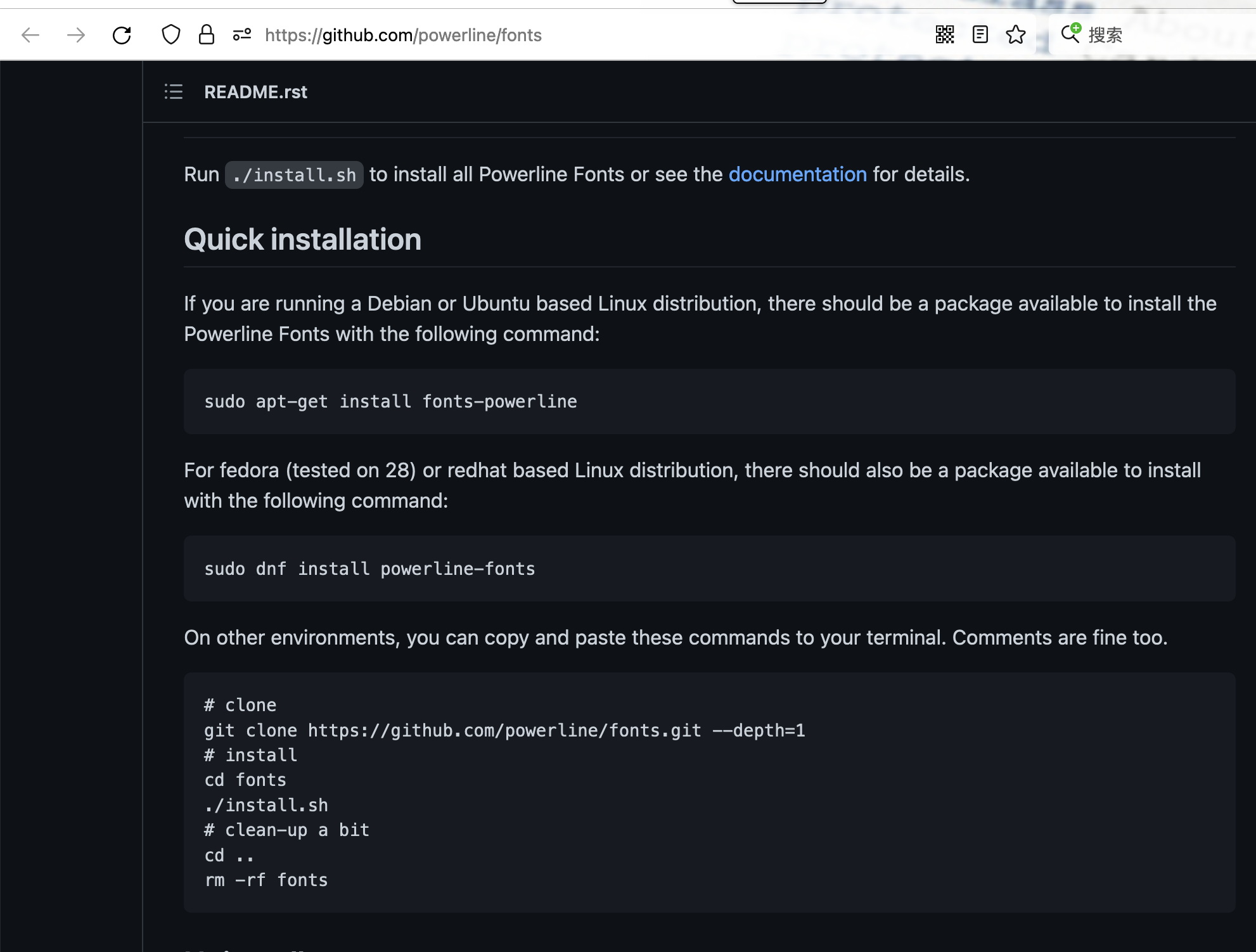Viewport: 1256px width, 952px height.
Task: Click ./install.sh line in code block
Action: coord(266,806)
